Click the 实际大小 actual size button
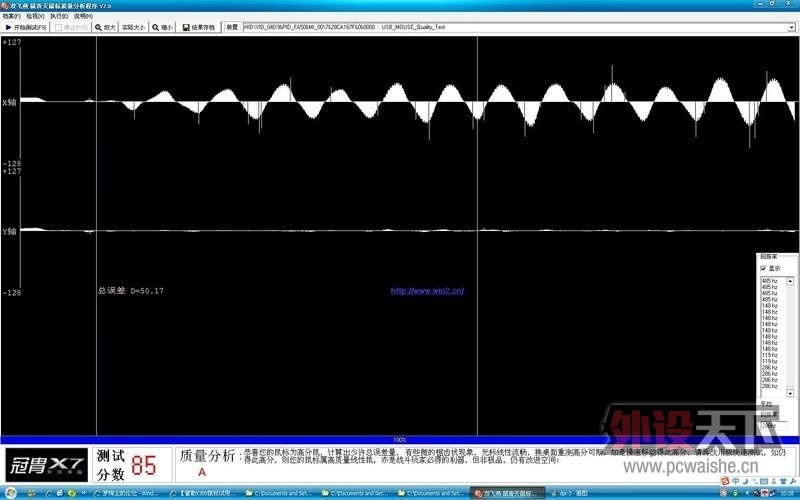 133,27
